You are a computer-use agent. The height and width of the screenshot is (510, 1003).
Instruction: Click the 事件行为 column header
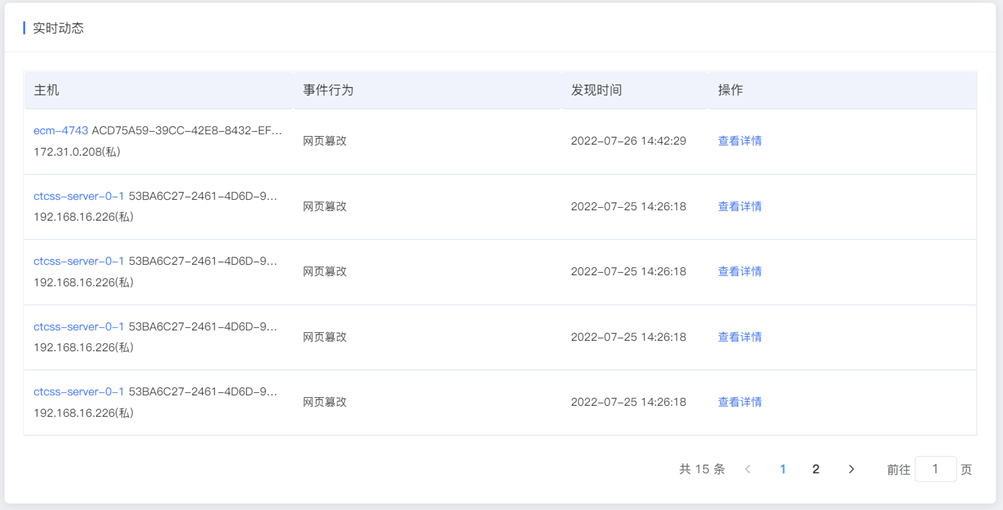328,90
